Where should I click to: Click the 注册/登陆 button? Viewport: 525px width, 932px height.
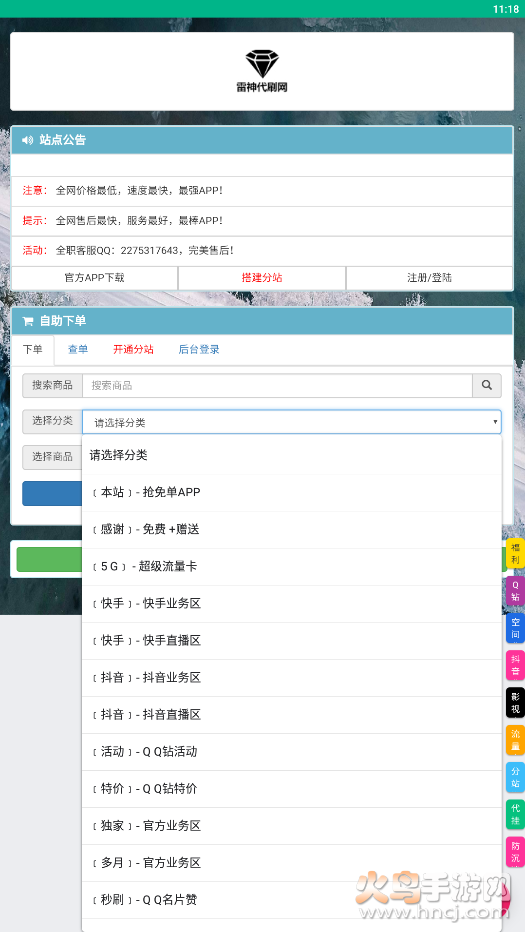click(x=429, y=278)
